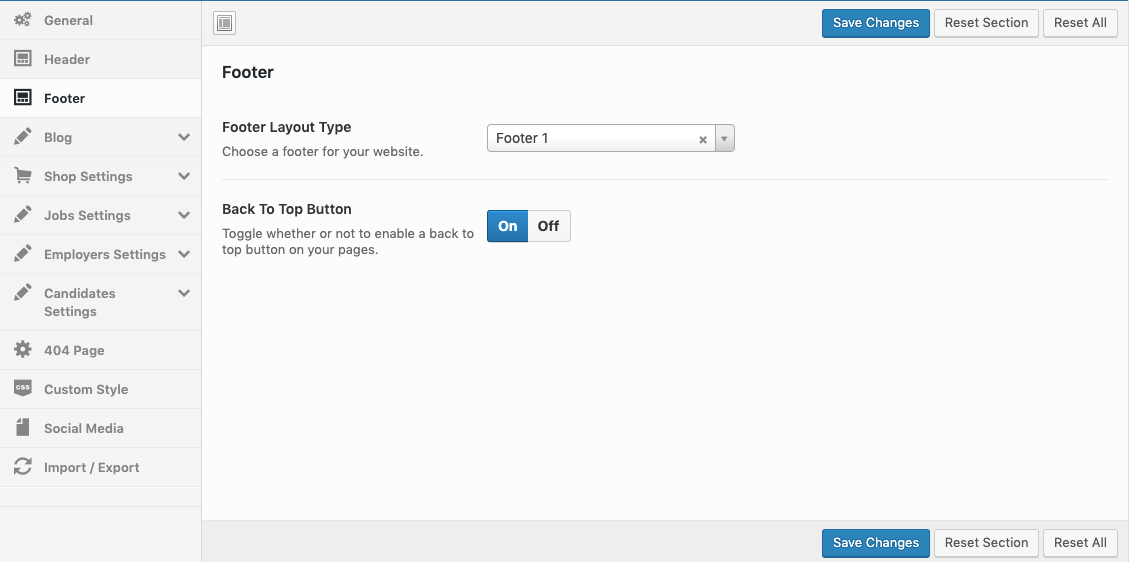Screen dimensions: 1129x562
Task: Click the Social Media document icon
Action: [22, 428]
